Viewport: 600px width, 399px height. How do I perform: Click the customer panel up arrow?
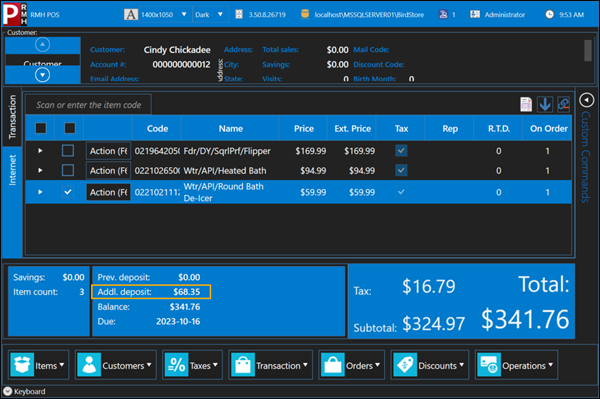pos(42,45)
